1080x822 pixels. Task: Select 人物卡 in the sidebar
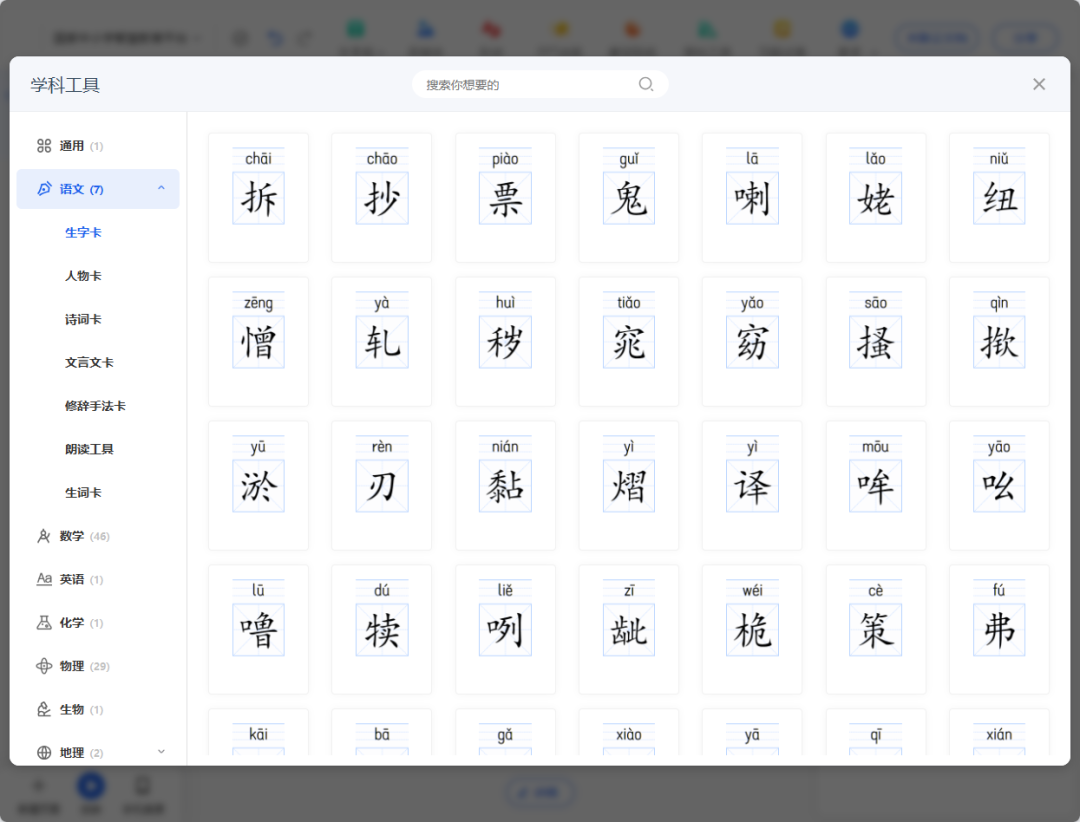(83, 276)
